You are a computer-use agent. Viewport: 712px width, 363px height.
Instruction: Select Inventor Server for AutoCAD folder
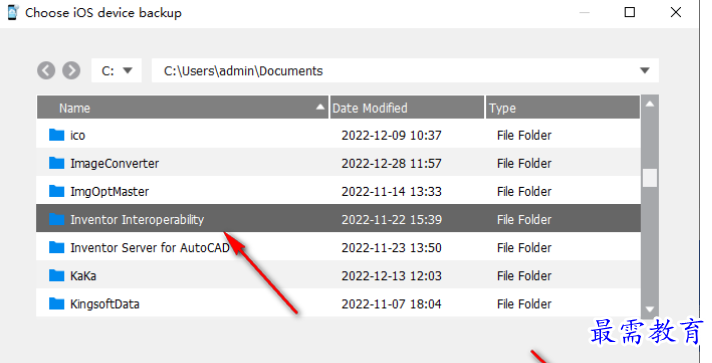pos(338,247)
